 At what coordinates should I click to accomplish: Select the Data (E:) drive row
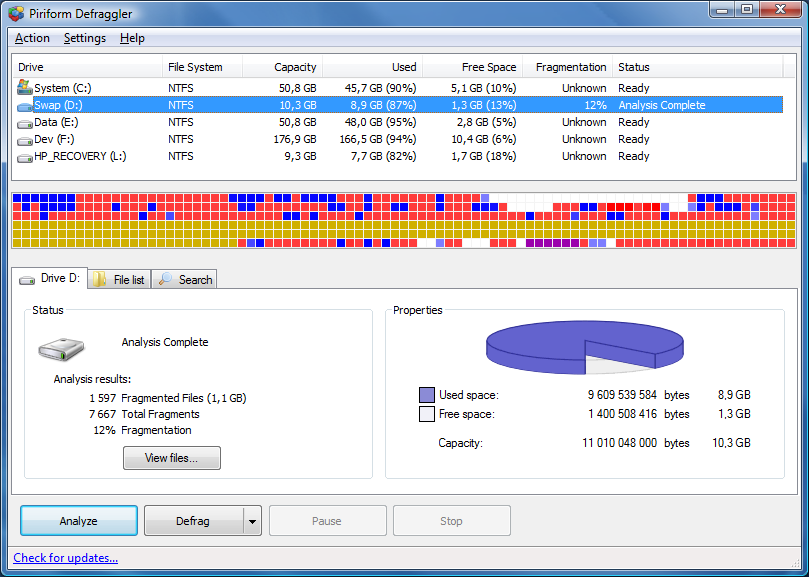[400, 122]
